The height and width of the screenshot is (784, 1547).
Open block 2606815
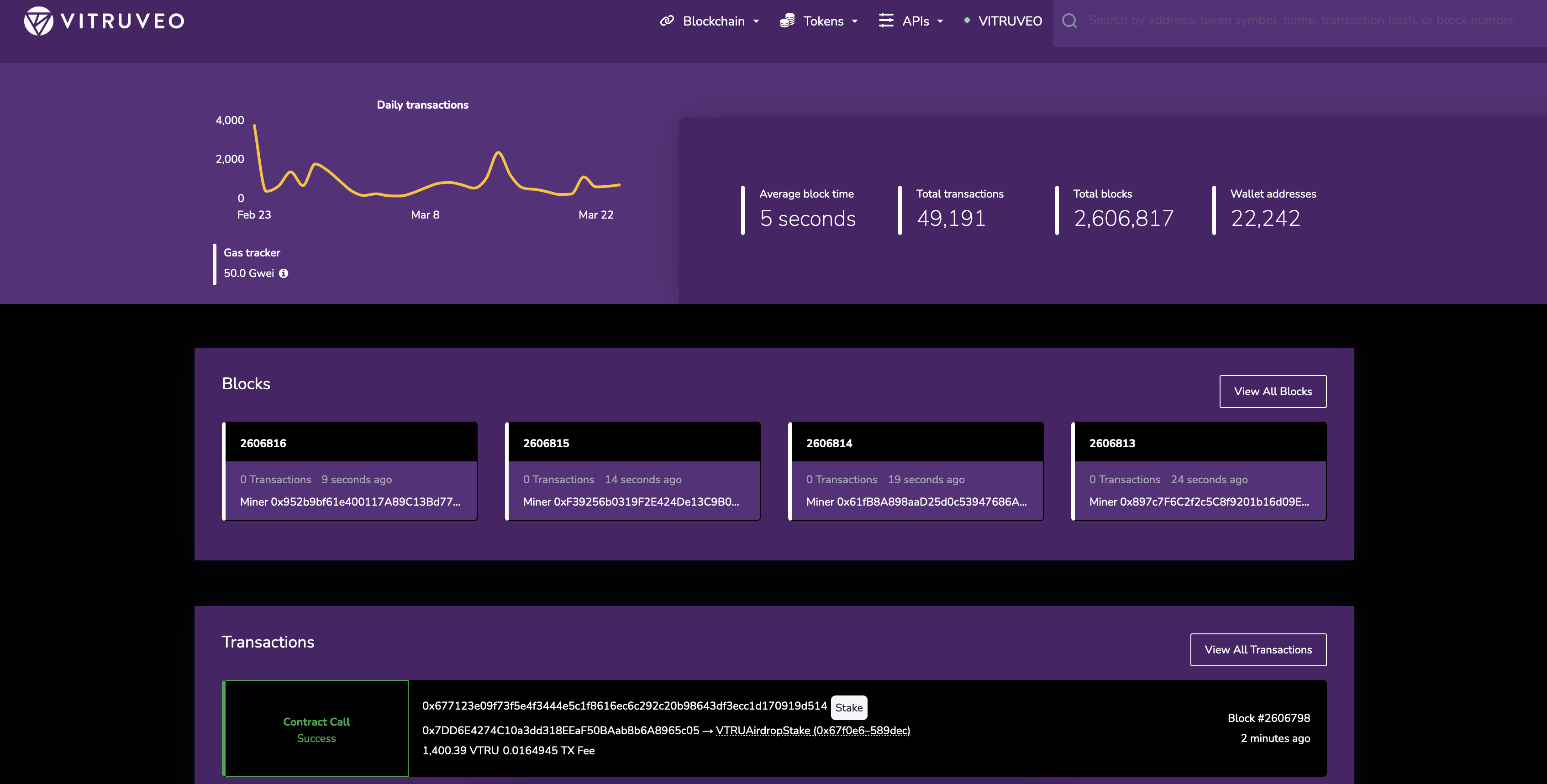(x=546, y=443)
